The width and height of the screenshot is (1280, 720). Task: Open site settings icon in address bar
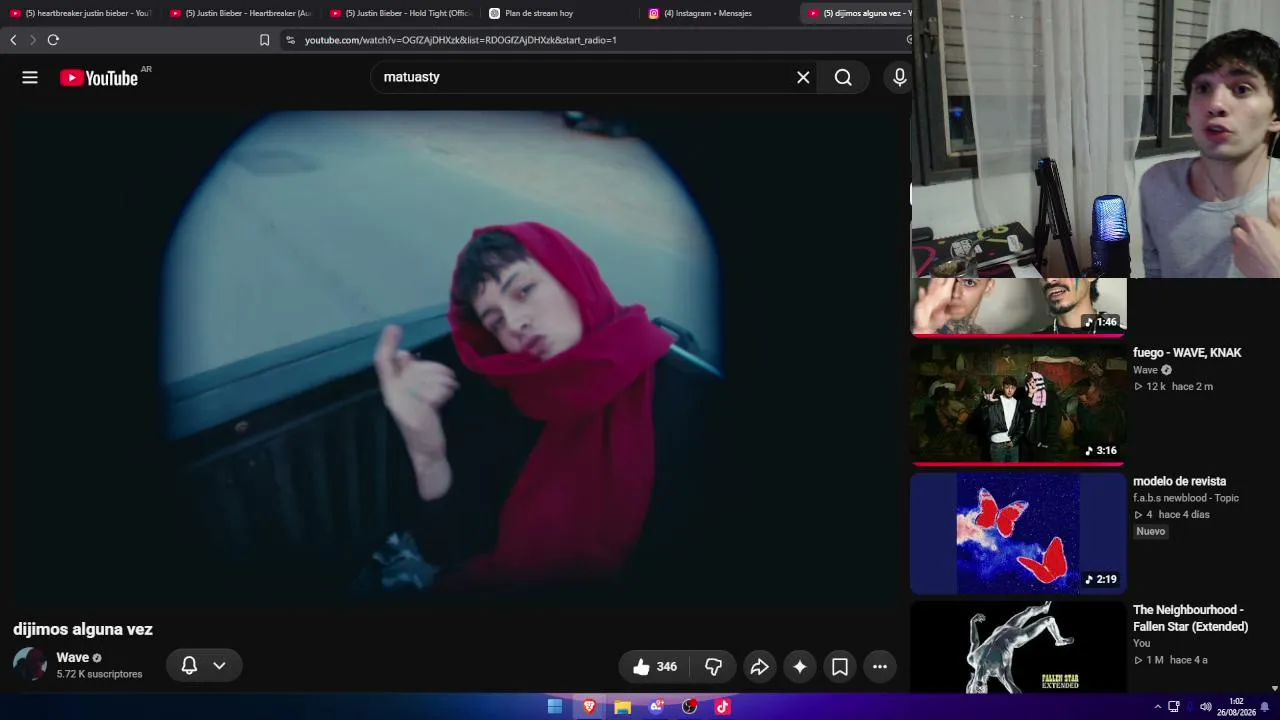point(290,40)
